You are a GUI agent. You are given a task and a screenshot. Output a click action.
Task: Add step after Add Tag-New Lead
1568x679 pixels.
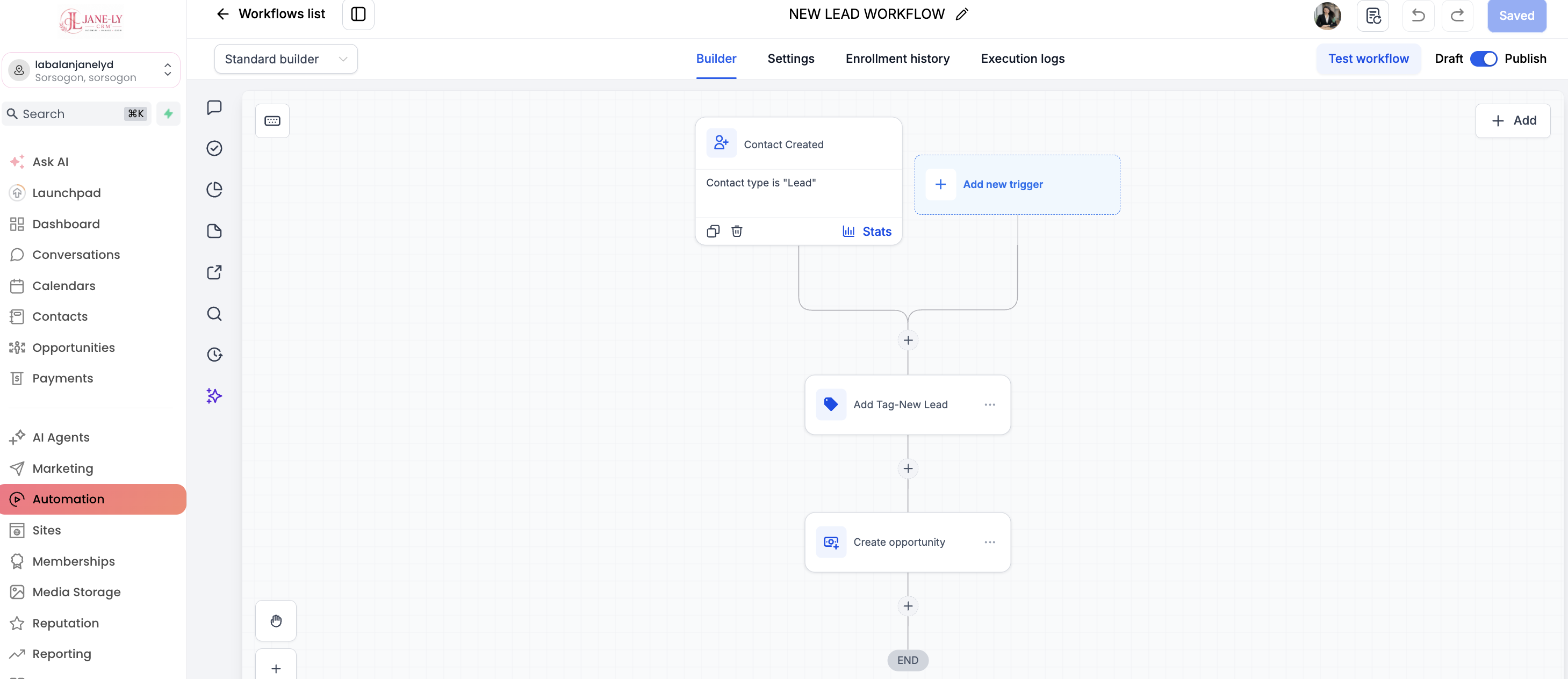[x=908, y=468]
